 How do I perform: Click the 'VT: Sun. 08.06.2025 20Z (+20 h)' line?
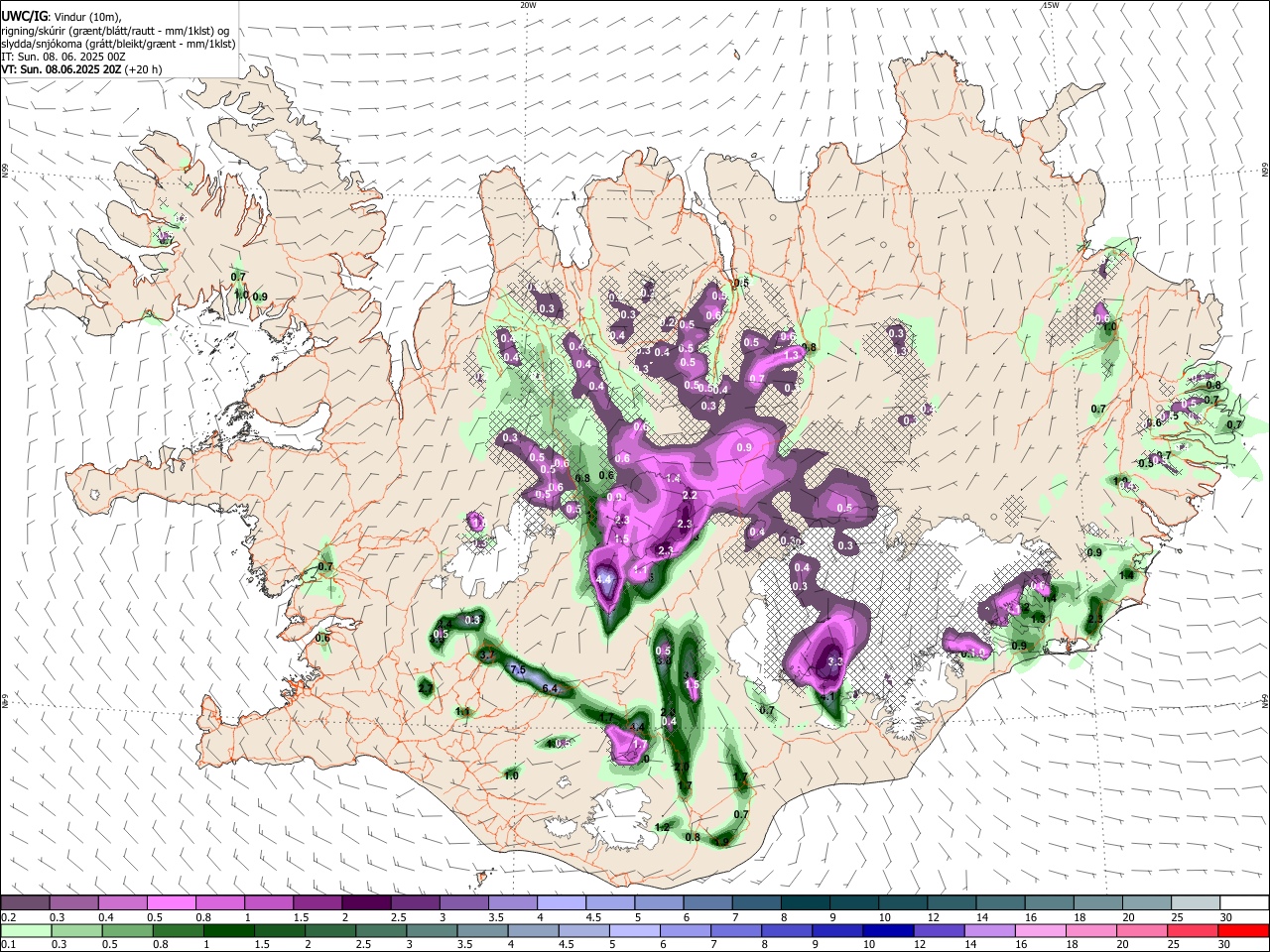pyautogui.click(x=81, y=69)
